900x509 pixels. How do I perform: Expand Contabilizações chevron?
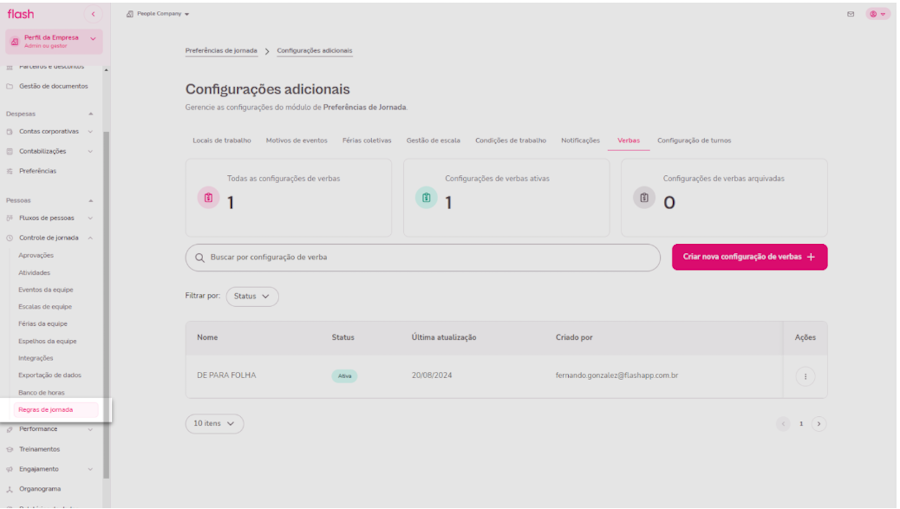[90, 151]
